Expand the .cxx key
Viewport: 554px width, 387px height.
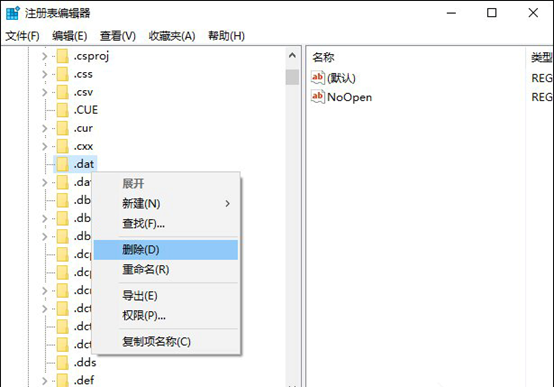45,146
